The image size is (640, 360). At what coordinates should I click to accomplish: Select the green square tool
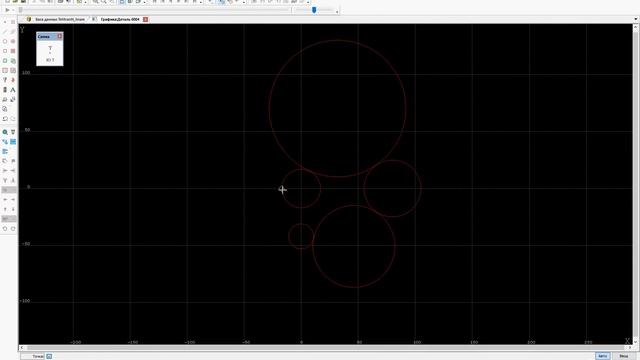point(5,61)
